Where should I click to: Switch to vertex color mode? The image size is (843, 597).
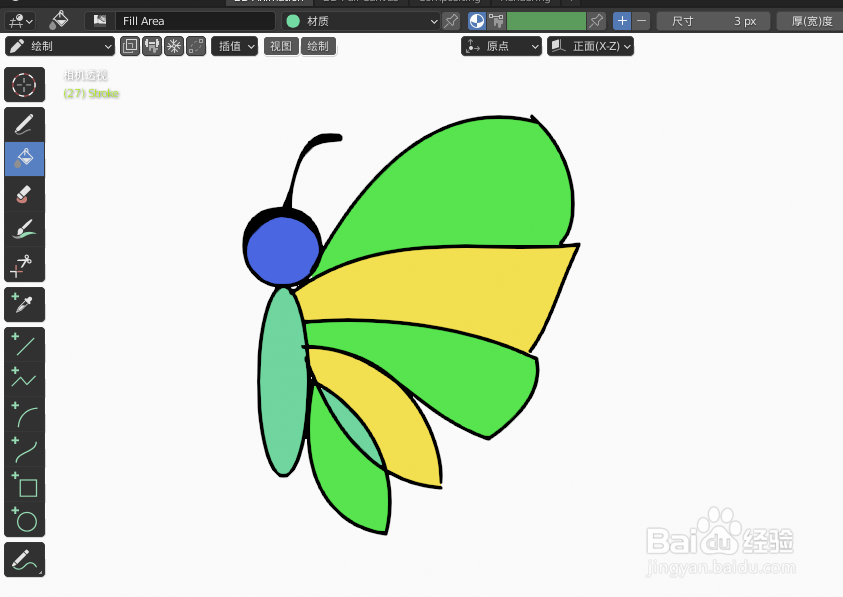pos(496,21)
